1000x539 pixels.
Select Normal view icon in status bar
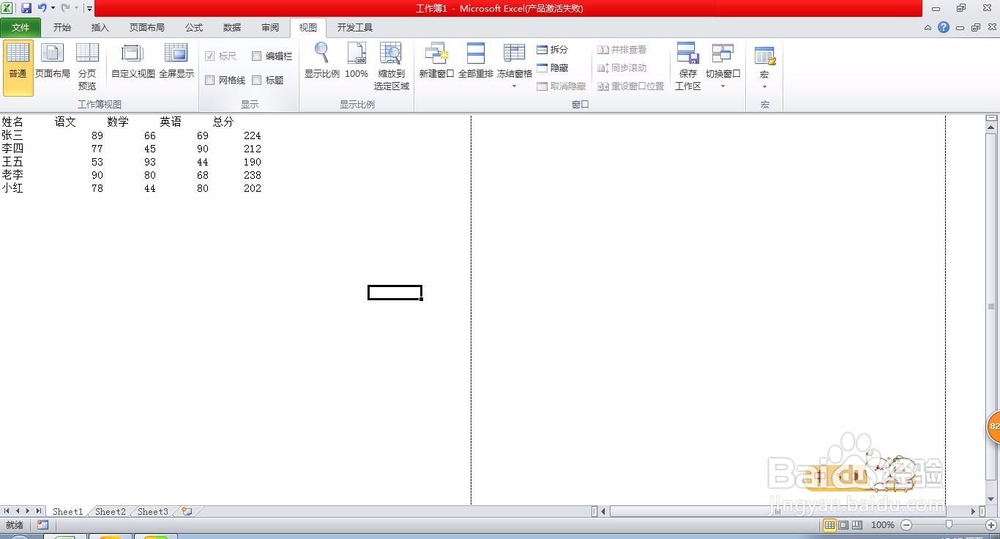click(x=829, y=525)
